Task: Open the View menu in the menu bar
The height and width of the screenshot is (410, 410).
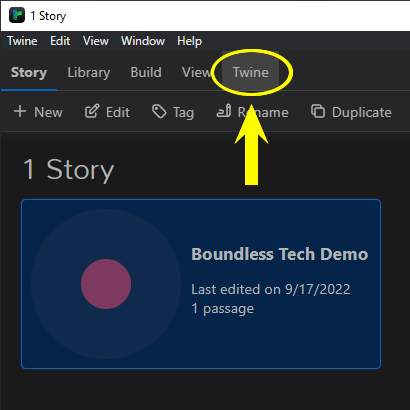Action: coord(96,41)
